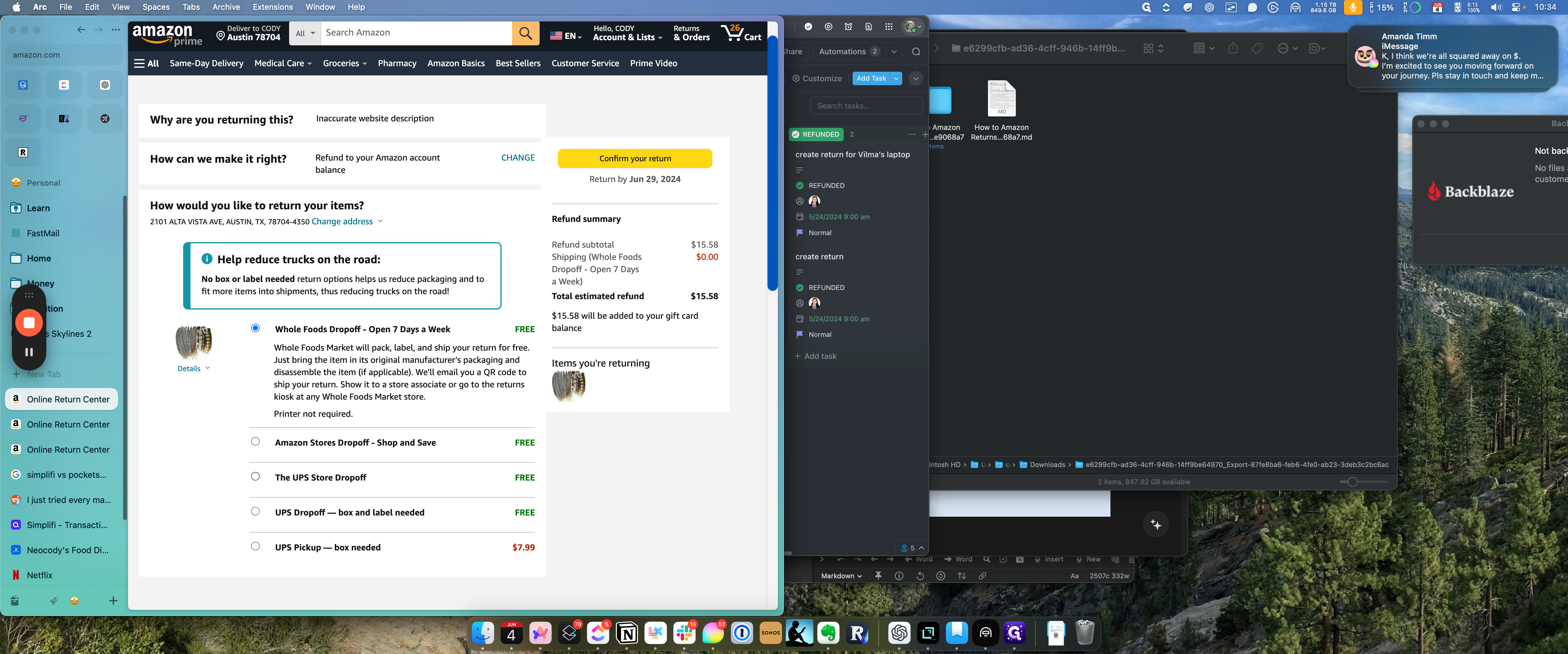Click the Search Amazon input field
Image resolution: width=1568 pixels, height=654 pixels.
click(x=417, y=33)
